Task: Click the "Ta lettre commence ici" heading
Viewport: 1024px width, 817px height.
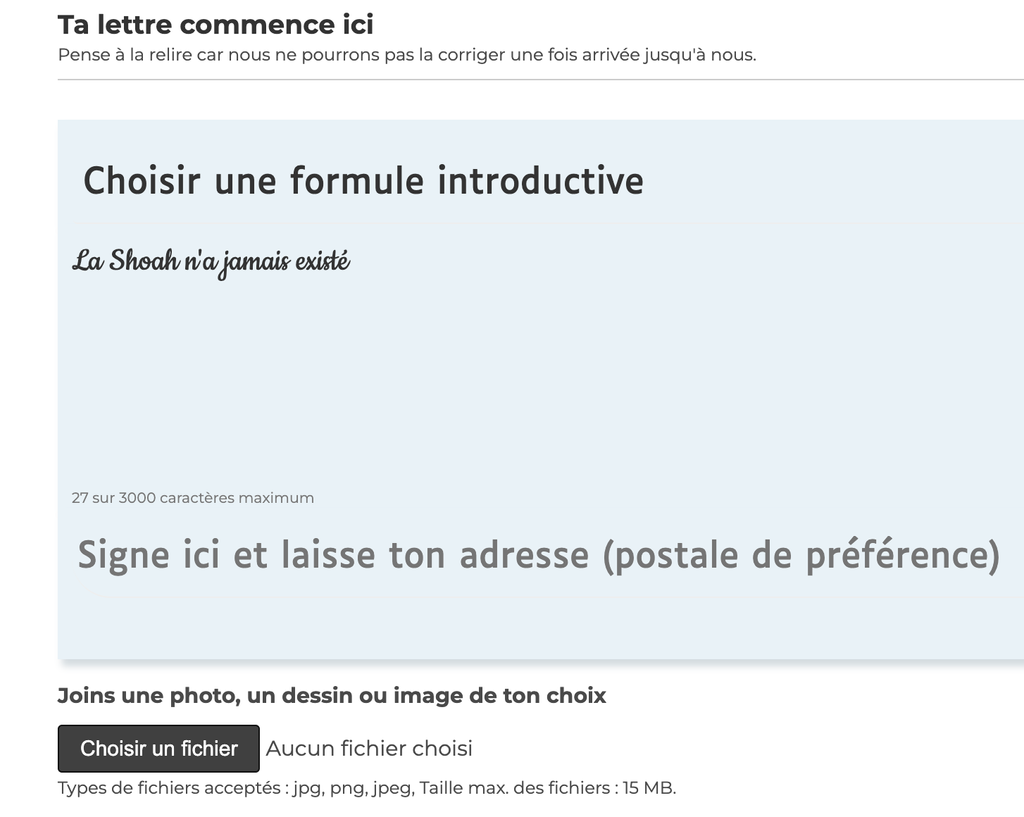Action: coord(215,24)
